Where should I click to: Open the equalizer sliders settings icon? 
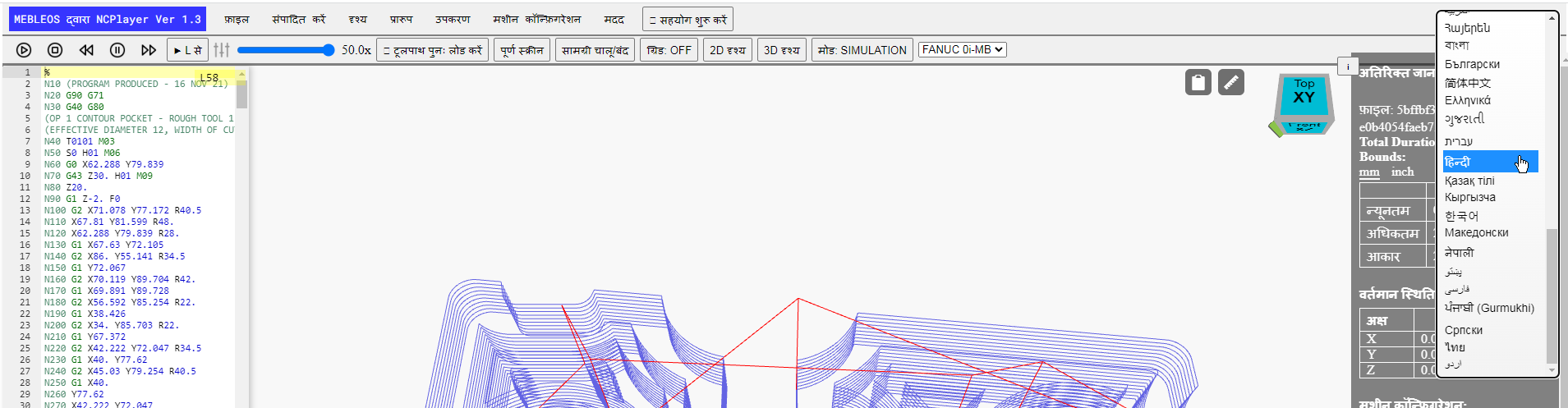coord(222,50)
